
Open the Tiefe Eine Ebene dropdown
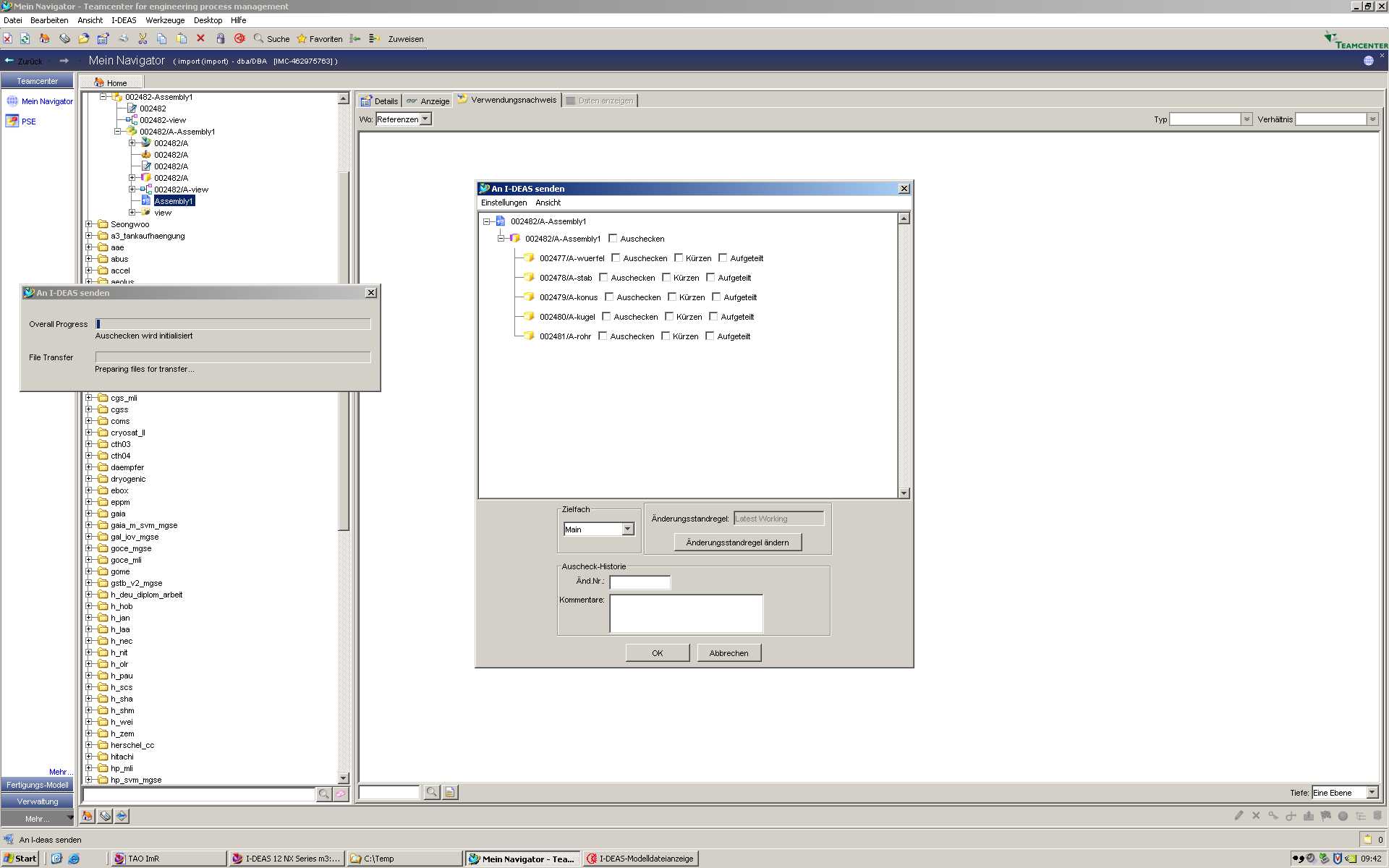(1372, 793)
